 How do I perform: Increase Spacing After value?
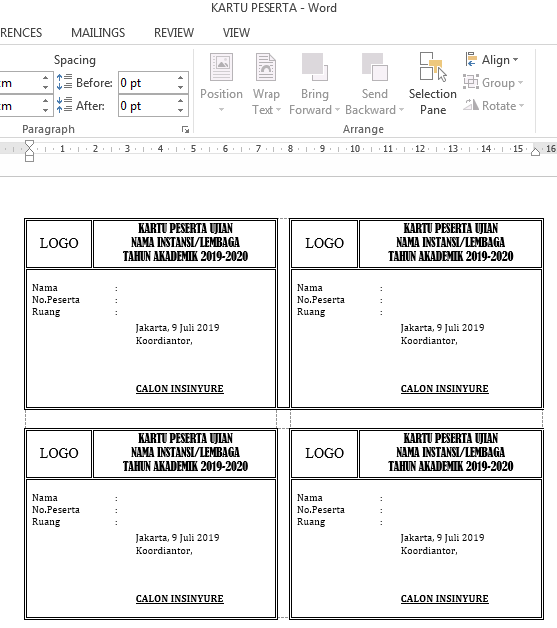point(181,101)
